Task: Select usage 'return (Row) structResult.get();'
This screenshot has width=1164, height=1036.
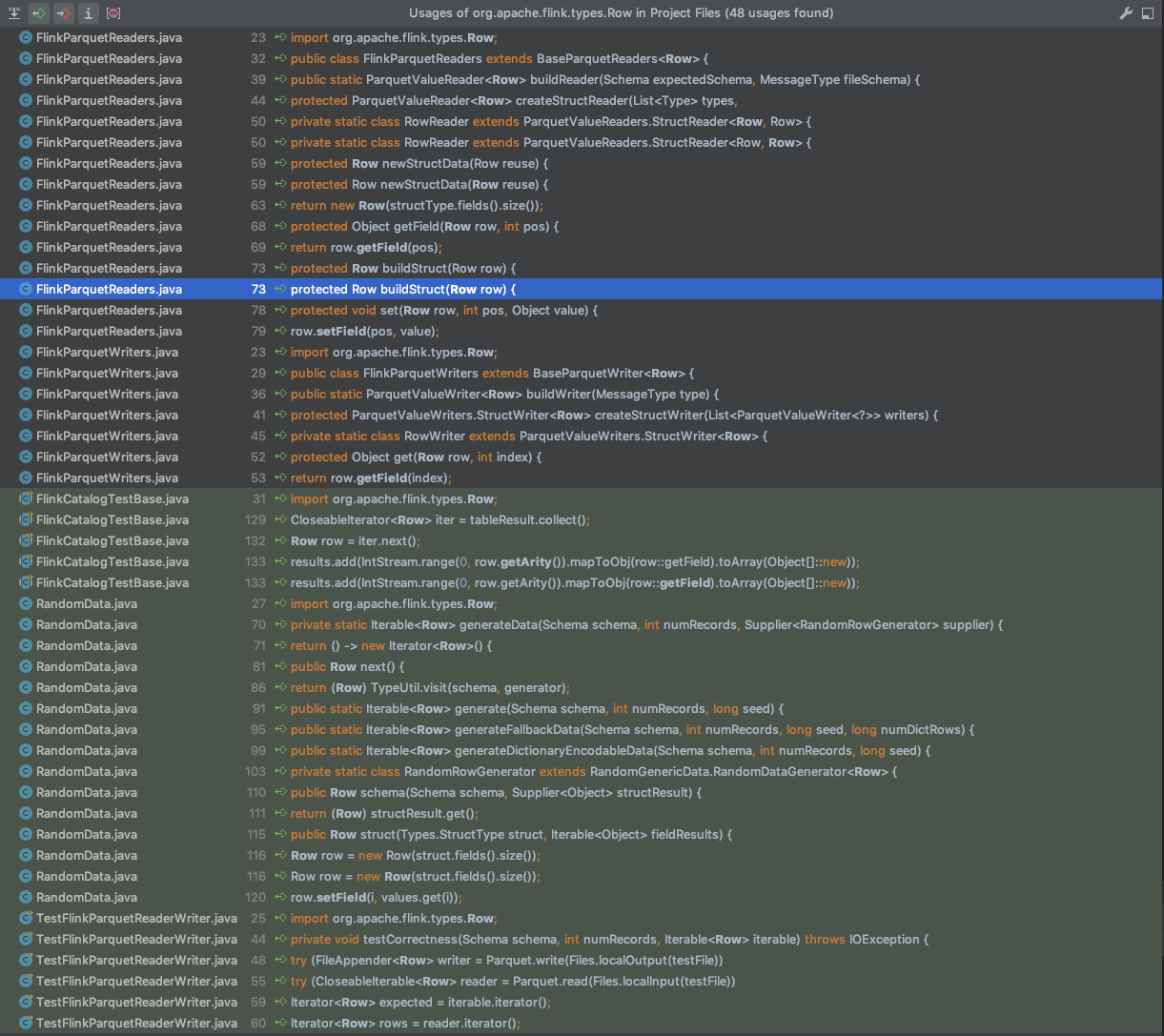Action: tap(384, 814)
